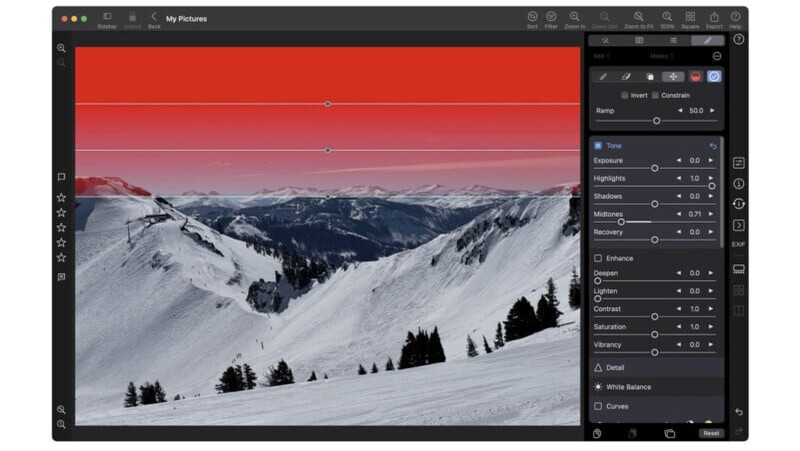Click the Ramp slider handle
The height and width of the screenshot is (451, 800).
656,120
